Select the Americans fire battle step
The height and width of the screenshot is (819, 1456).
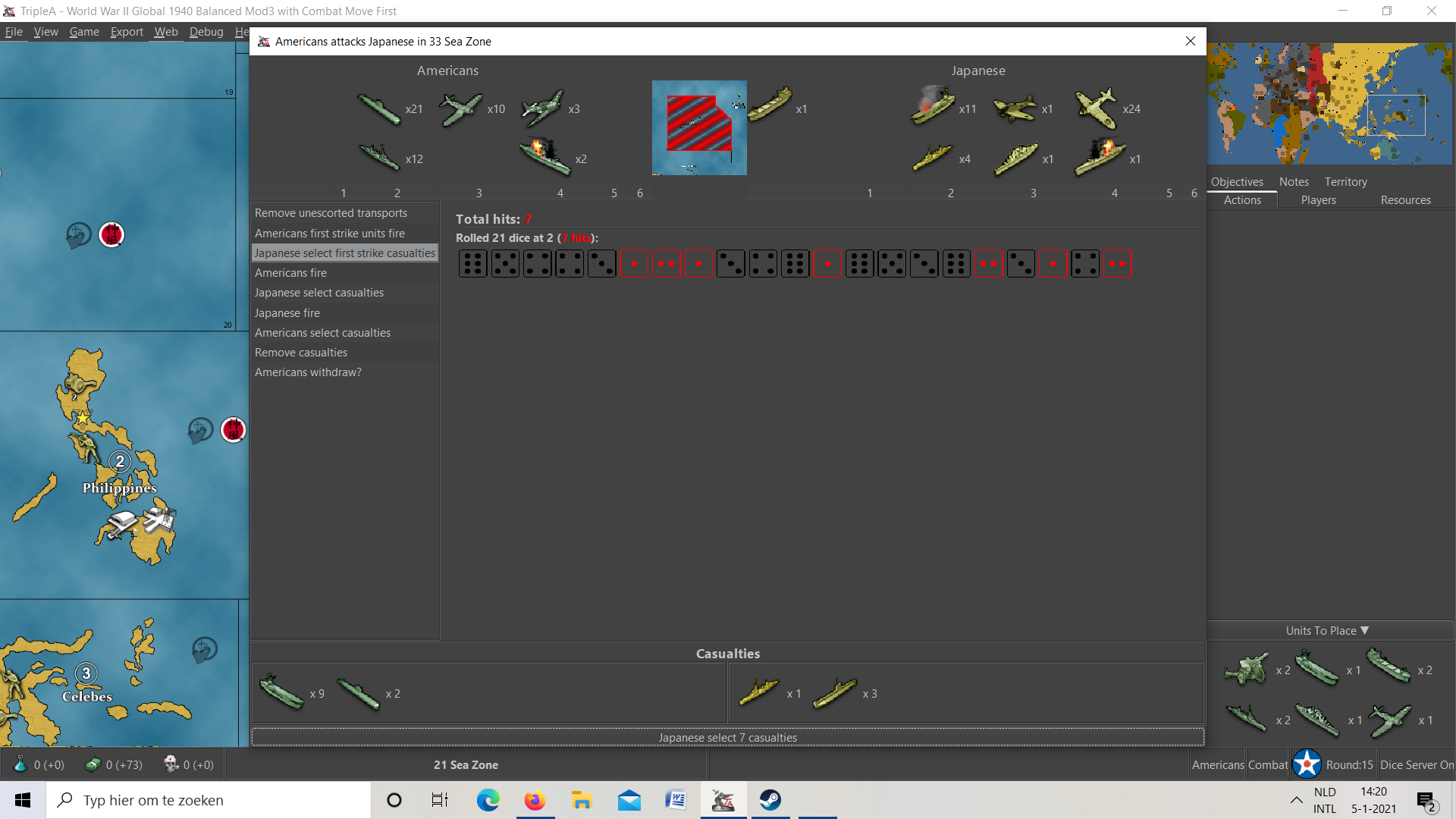tap(291, 273)
